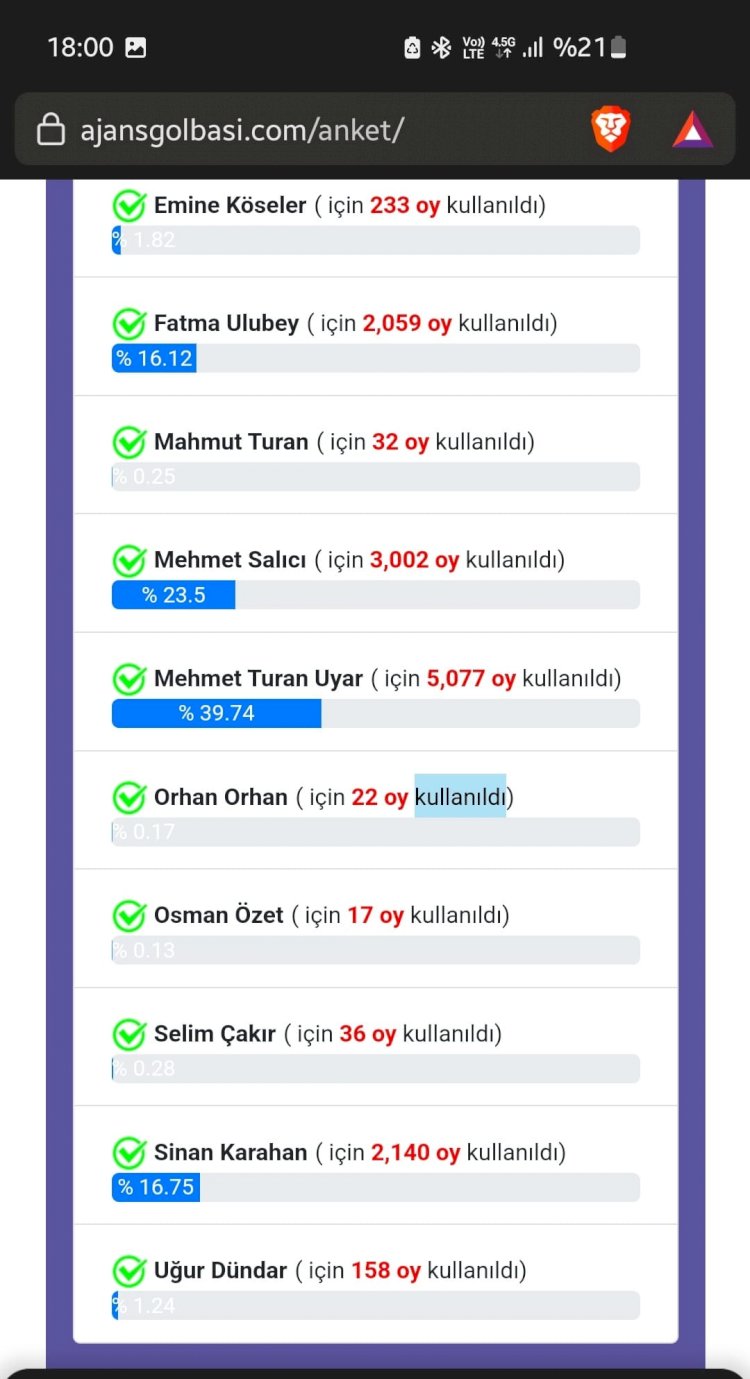Tap the screenshot icon in status bar
Viewport: 750px width, 1379px height.
click(x=135, y=46)
